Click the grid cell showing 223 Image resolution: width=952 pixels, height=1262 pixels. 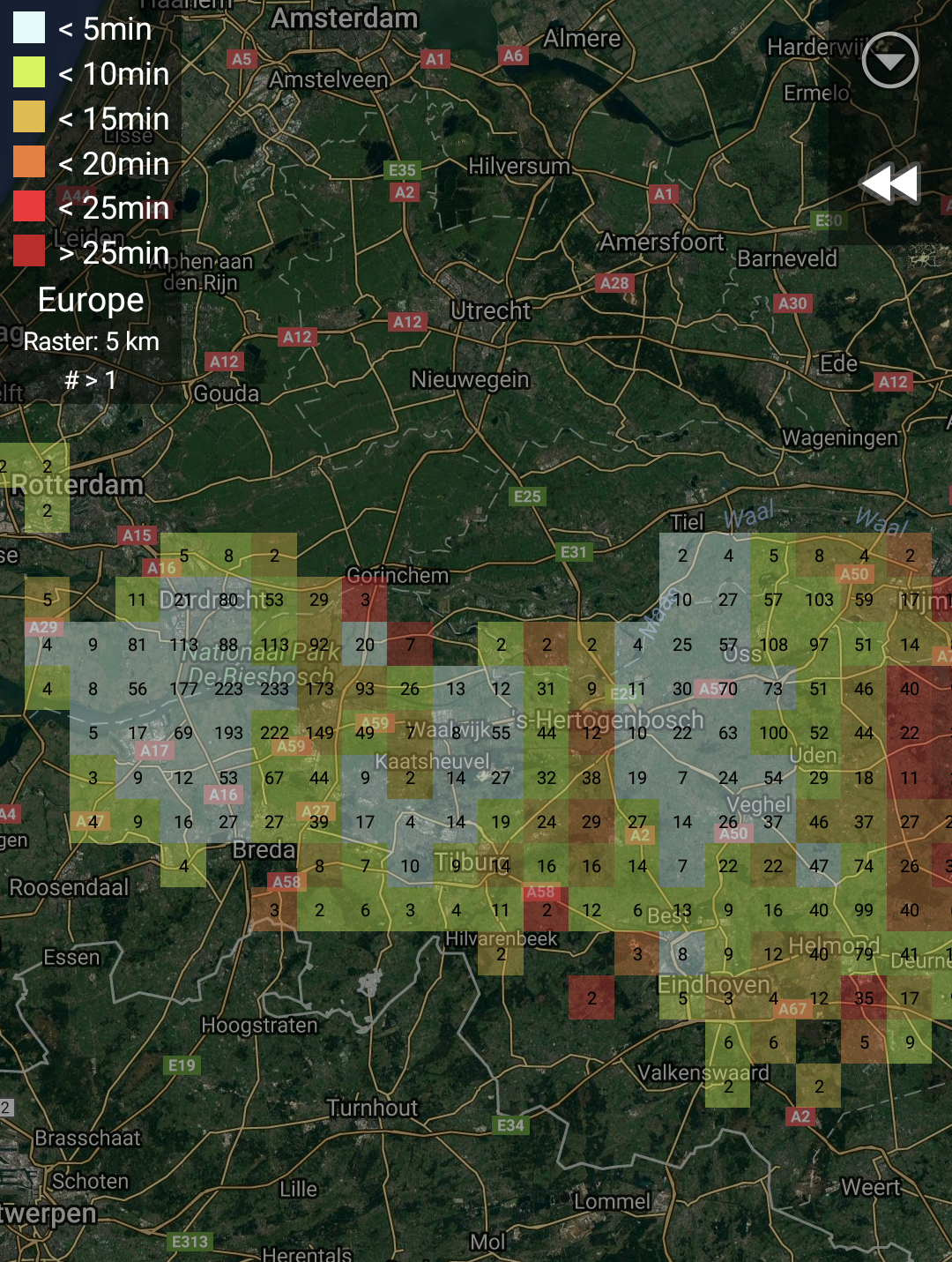click(x=228, y=688)
